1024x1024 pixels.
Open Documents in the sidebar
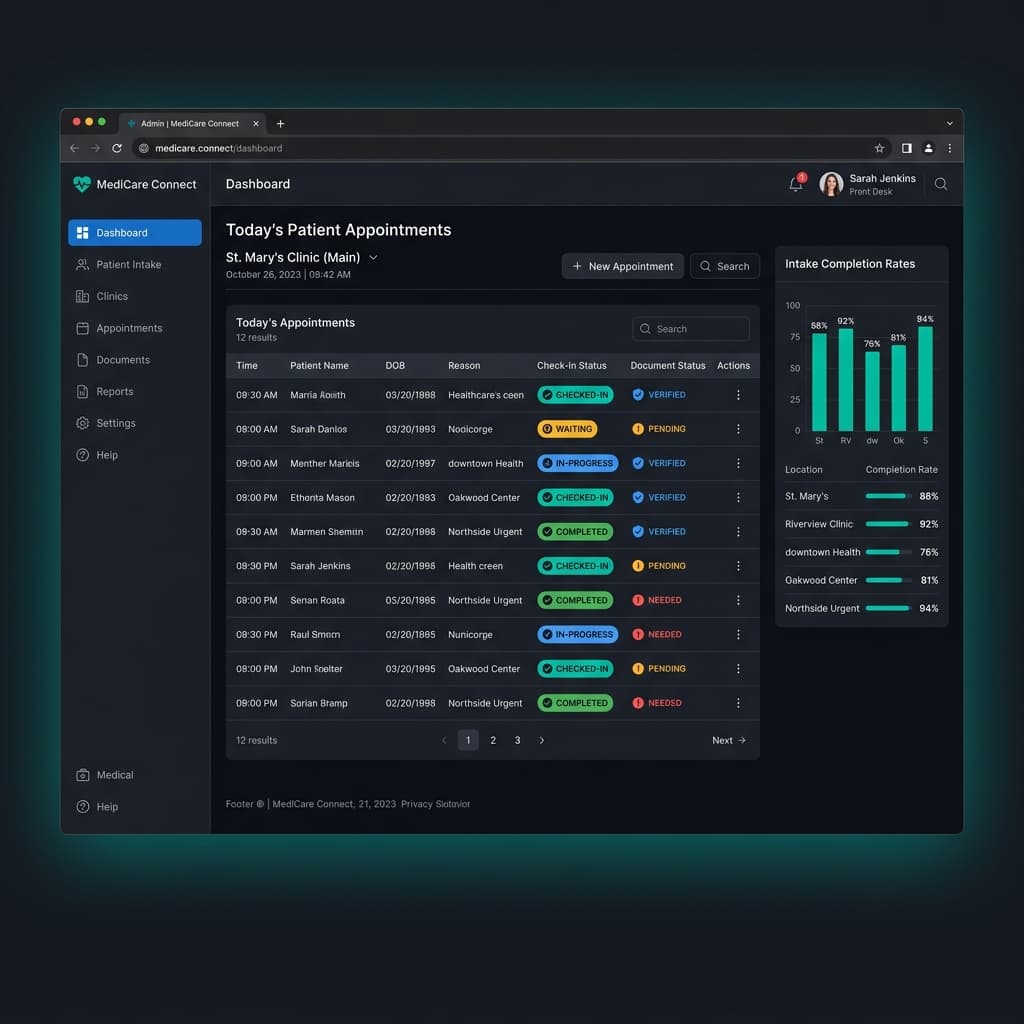click(x=135, y=360)
